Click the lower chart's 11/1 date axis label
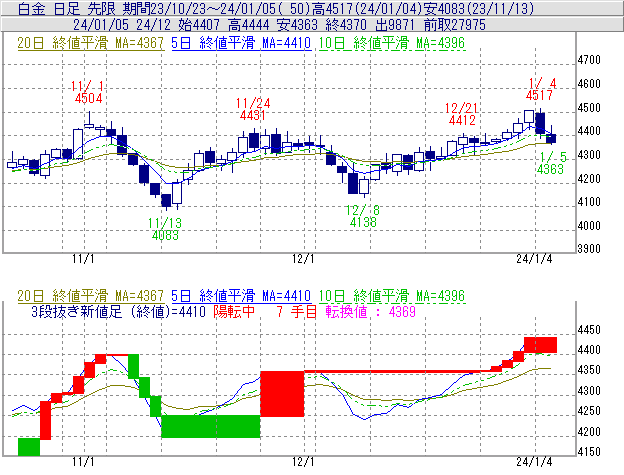The image size is (624, 475). 83,461
